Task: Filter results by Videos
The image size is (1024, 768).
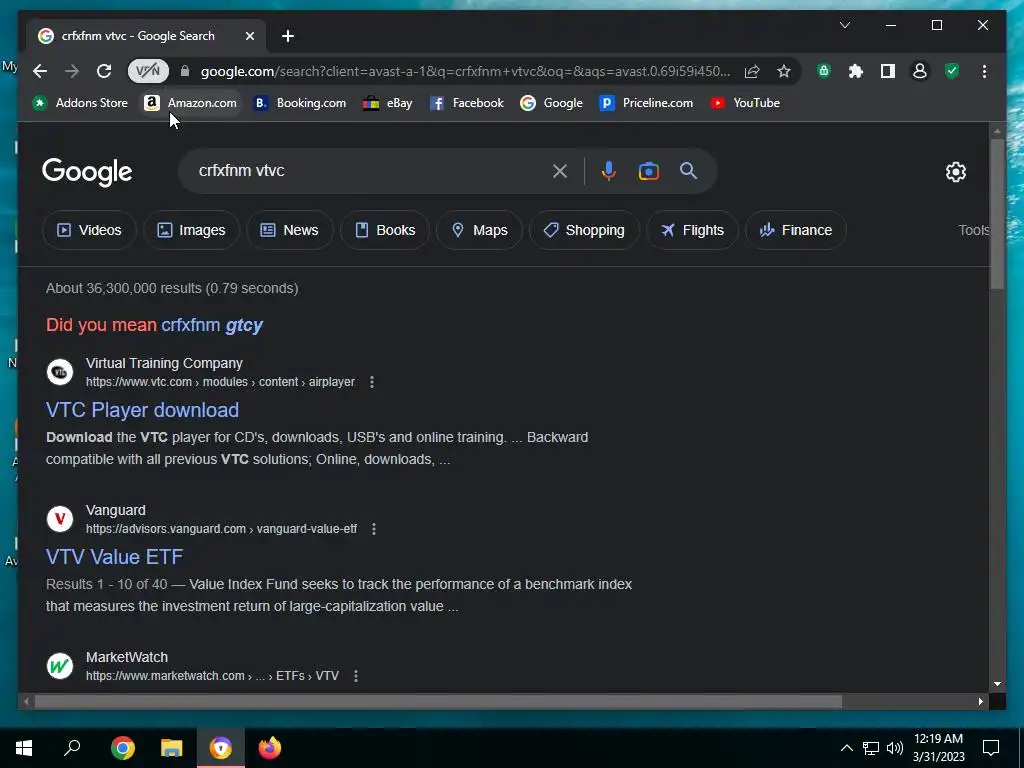Action: point(89,230)
